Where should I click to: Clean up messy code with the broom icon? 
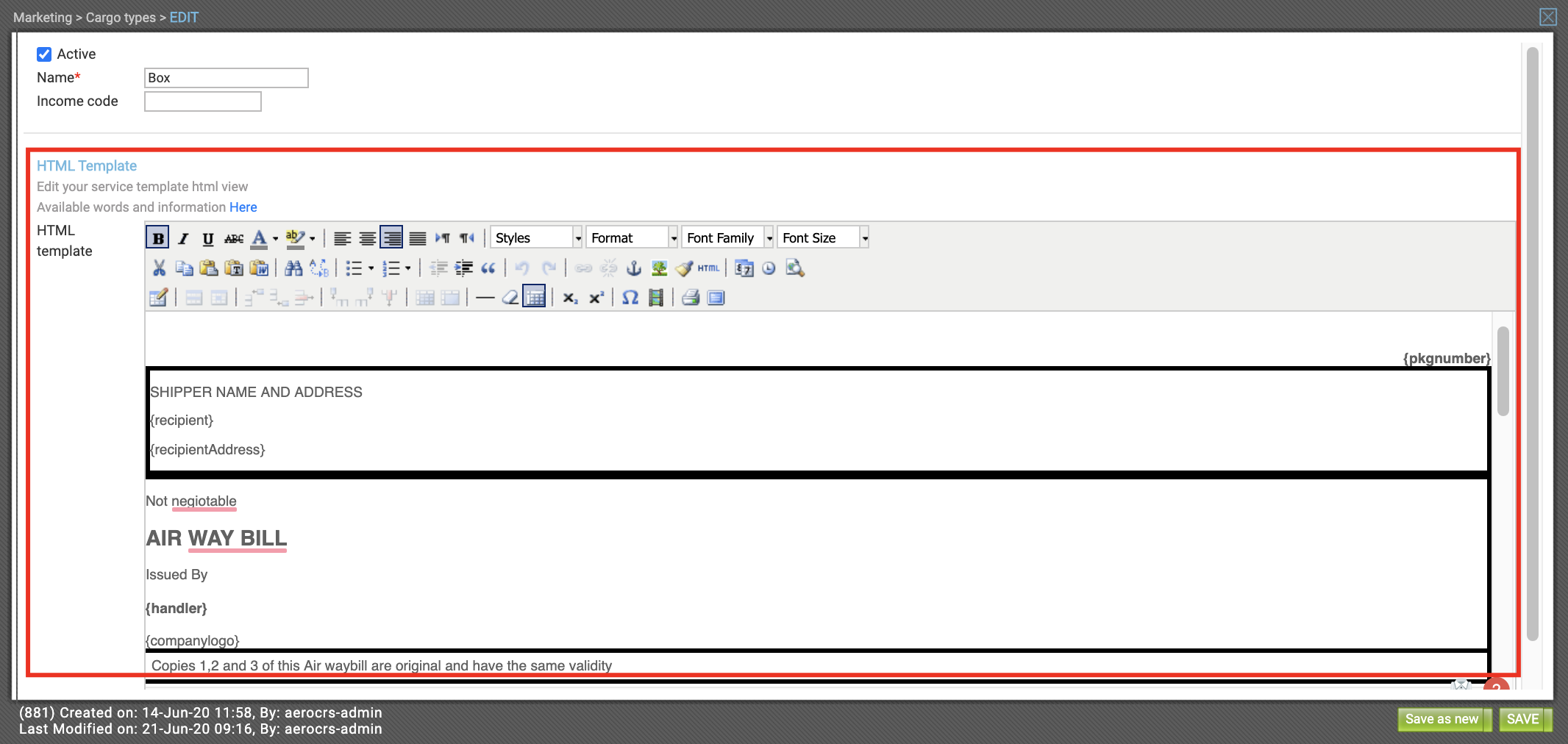click(684, 268)
